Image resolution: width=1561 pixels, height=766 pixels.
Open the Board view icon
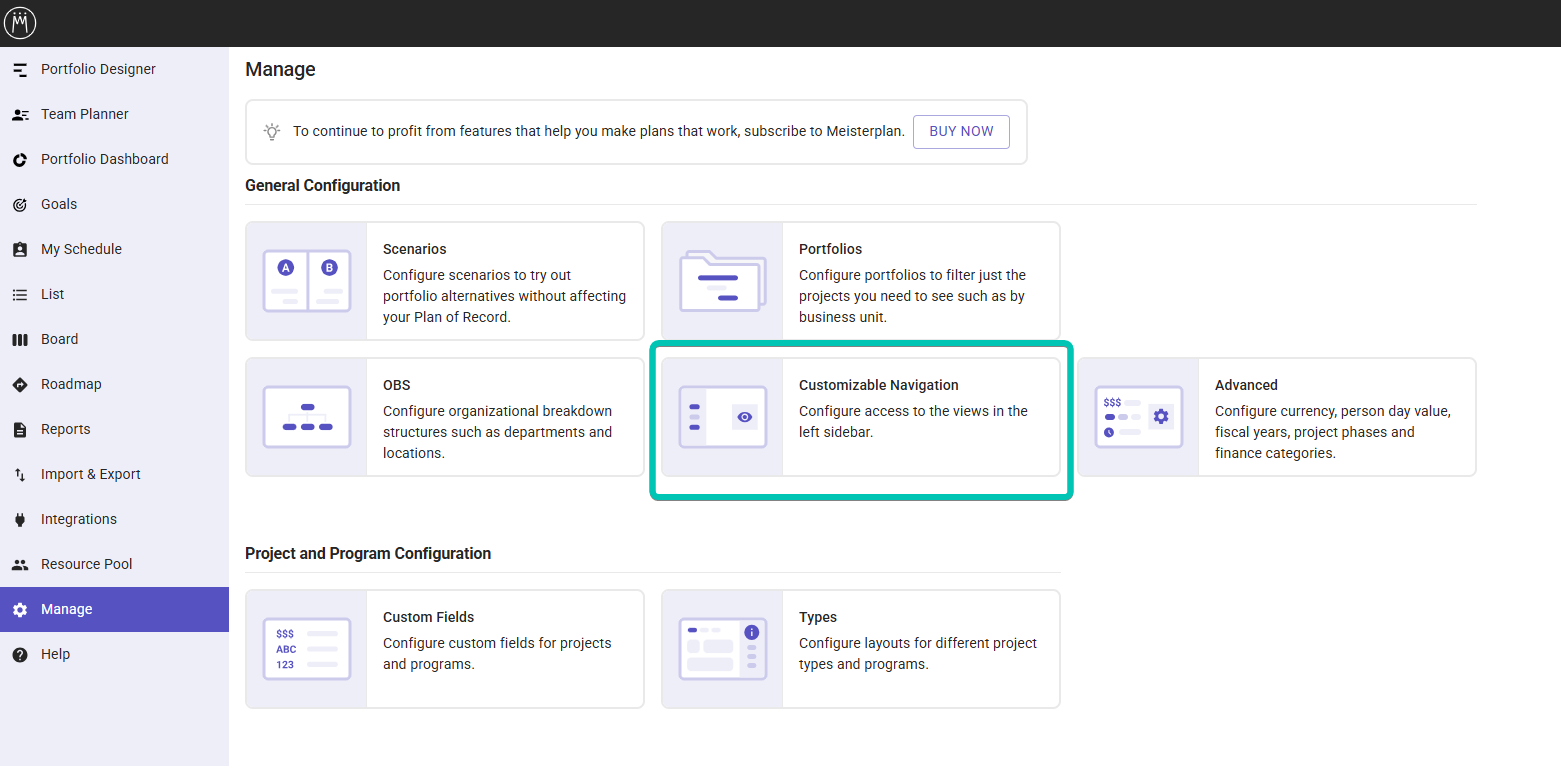click(x=20, y=339)
